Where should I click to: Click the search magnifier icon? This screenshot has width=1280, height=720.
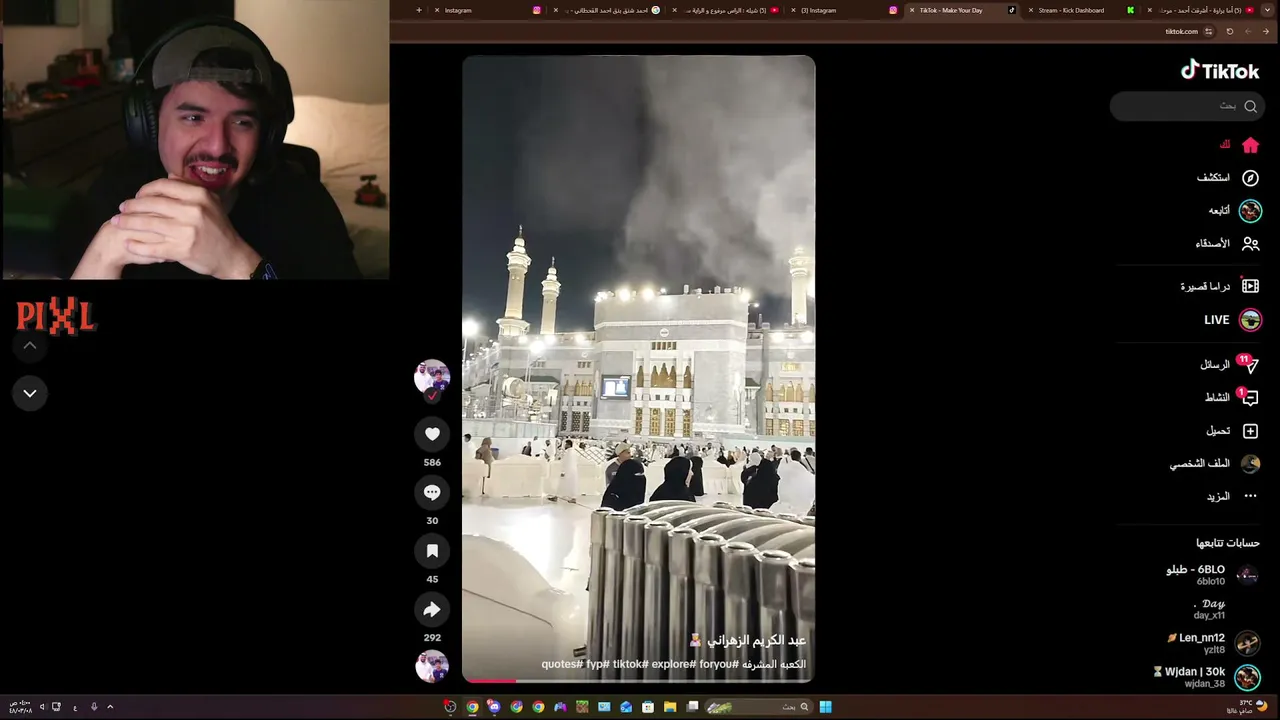pyautogui.click(x=1250, y=106)
